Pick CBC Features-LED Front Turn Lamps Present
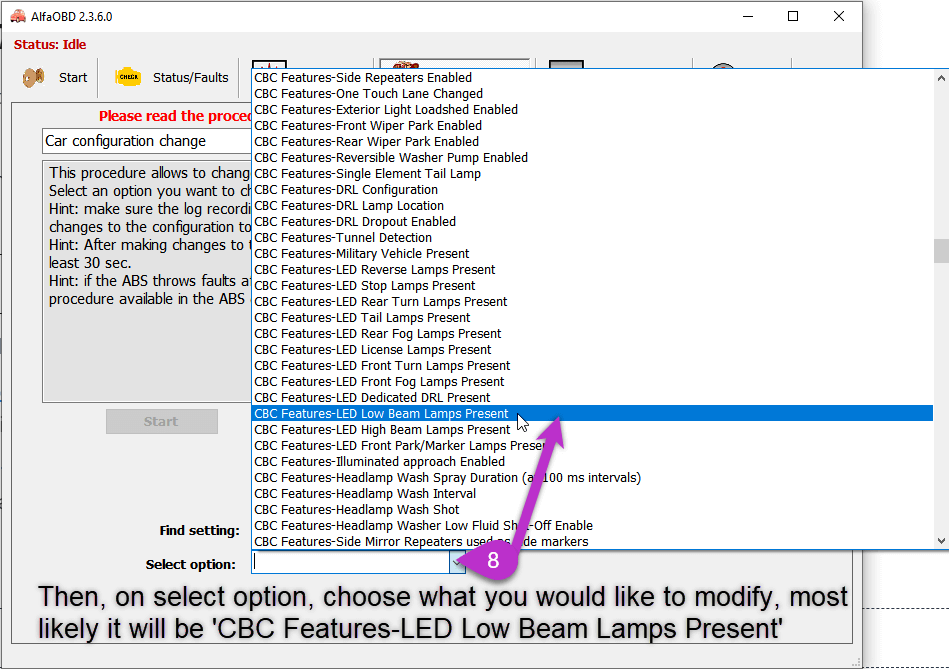 point(592,366)
